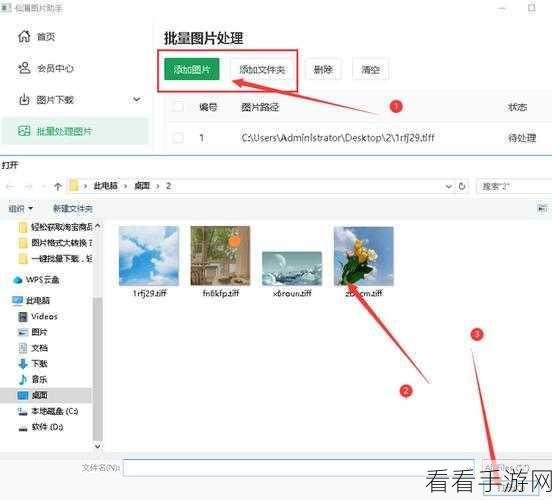Select 批量处理图片 in the sidebar

[x=75, y=131]
